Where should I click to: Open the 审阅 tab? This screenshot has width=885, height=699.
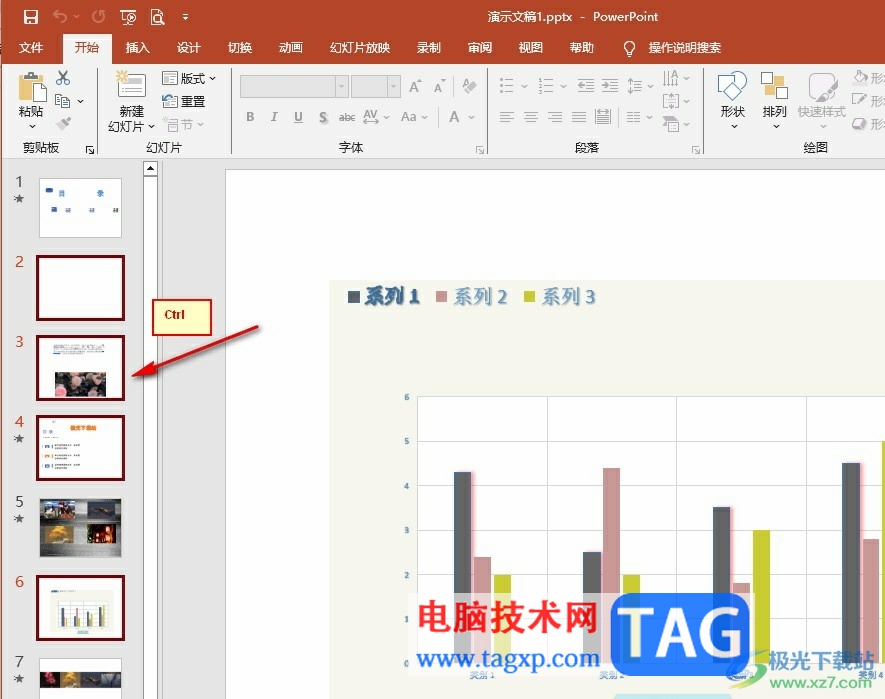point(480,48)
